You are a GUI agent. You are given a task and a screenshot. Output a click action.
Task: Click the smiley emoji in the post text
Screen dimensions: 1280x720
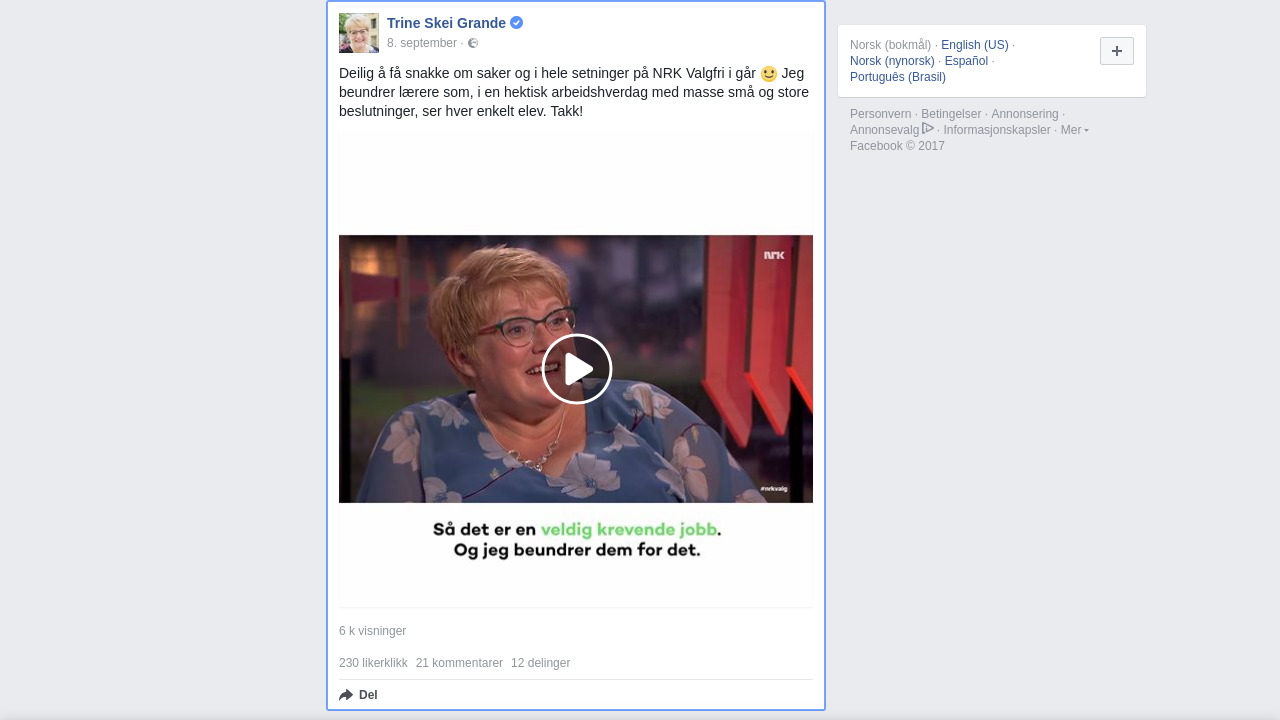coord(769,74)
